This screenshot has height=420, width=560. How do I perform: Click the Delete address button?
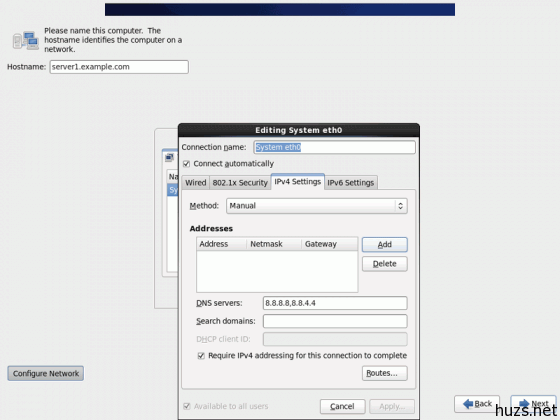coord(385,264)
